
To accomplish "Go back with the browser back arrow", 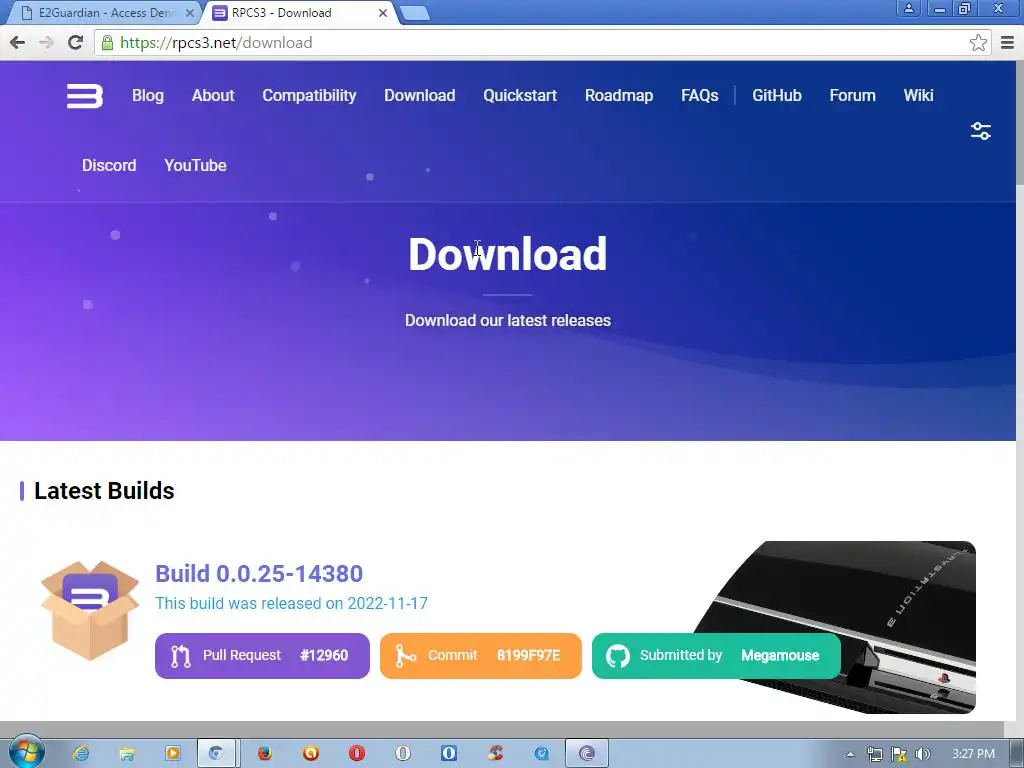I will 18,43.
